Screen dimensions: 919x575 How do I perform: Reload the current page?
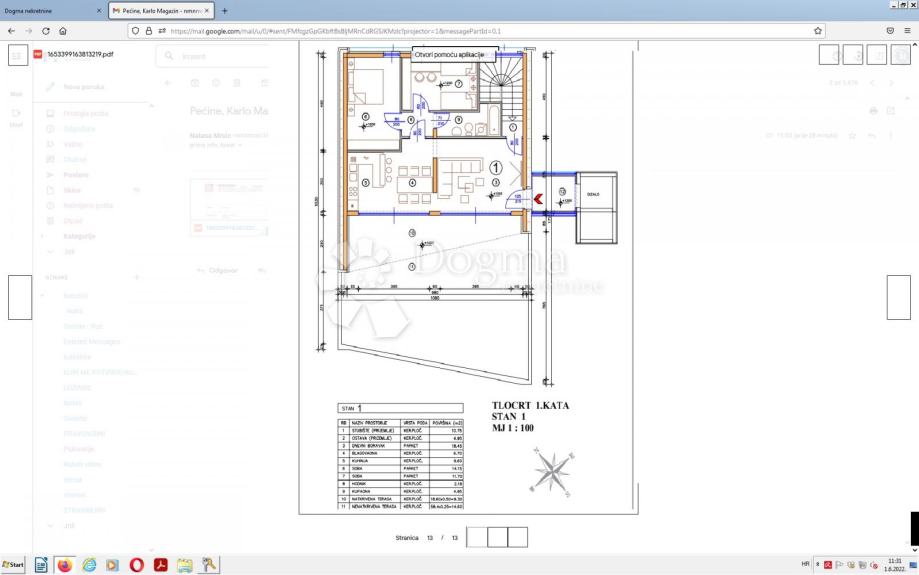coord(46,31)
